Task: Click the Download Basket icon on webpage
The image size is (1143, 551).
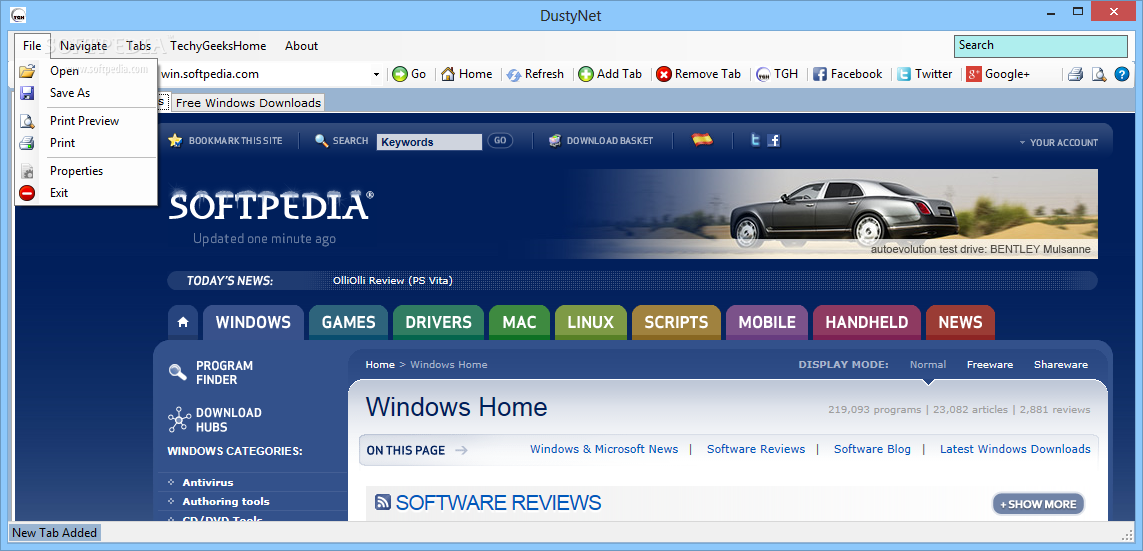Action: click(x=555, y=141)
